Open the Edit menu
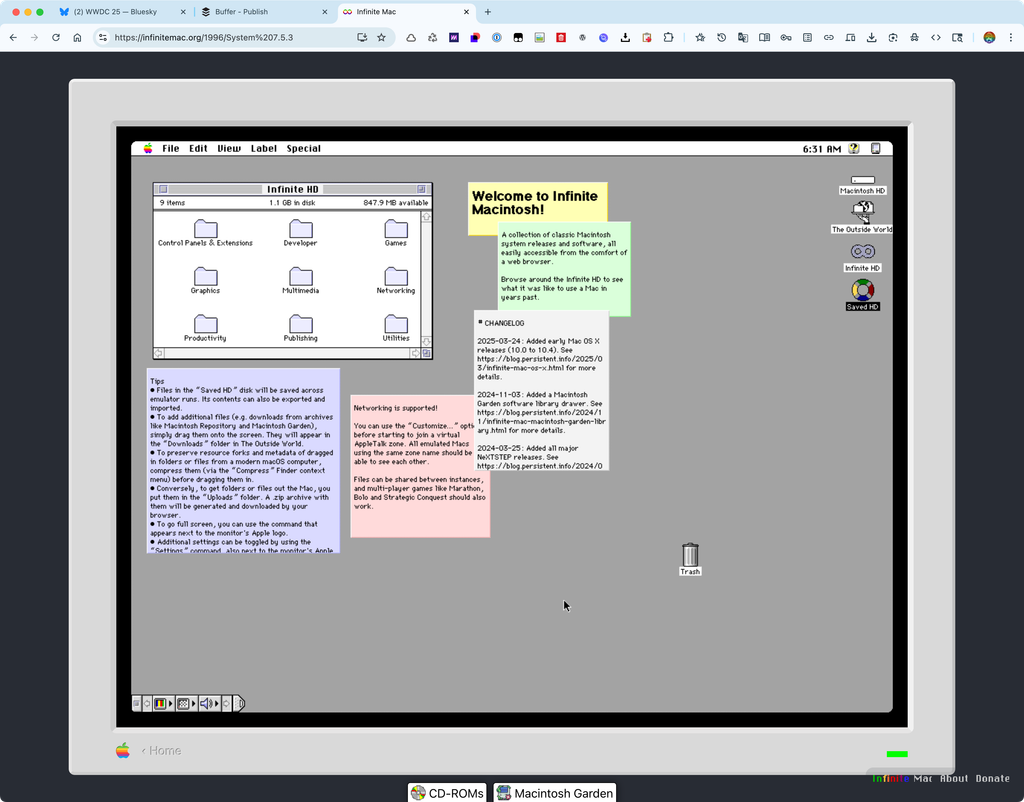 198,148
